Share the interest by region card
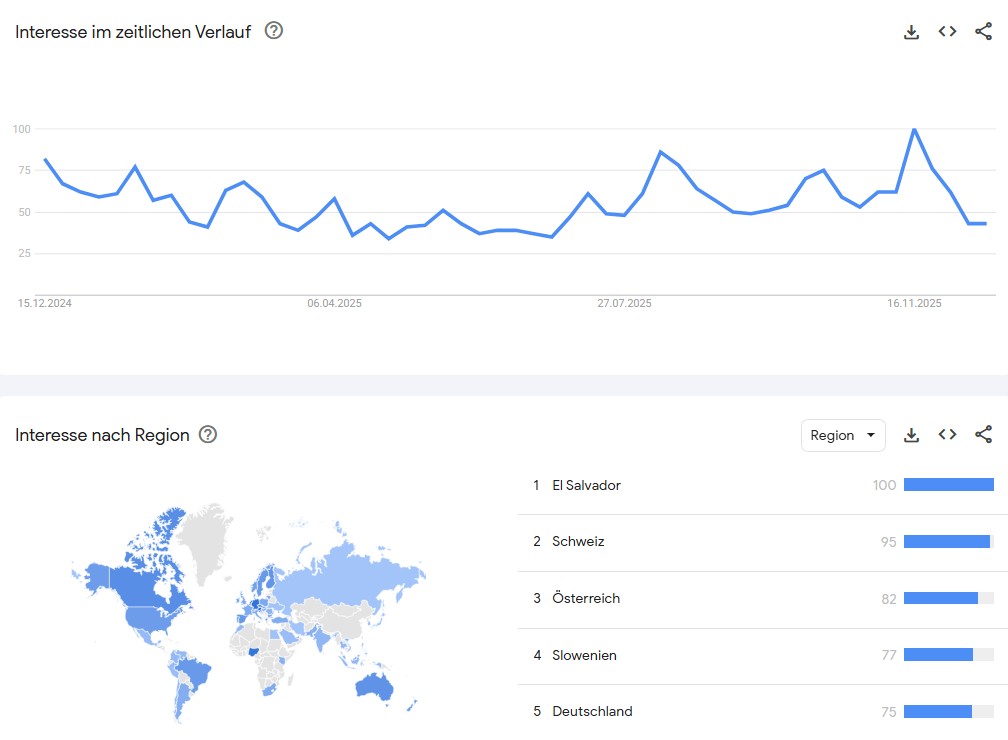This screenshot has height=740, width=1008. pos(983,435)
